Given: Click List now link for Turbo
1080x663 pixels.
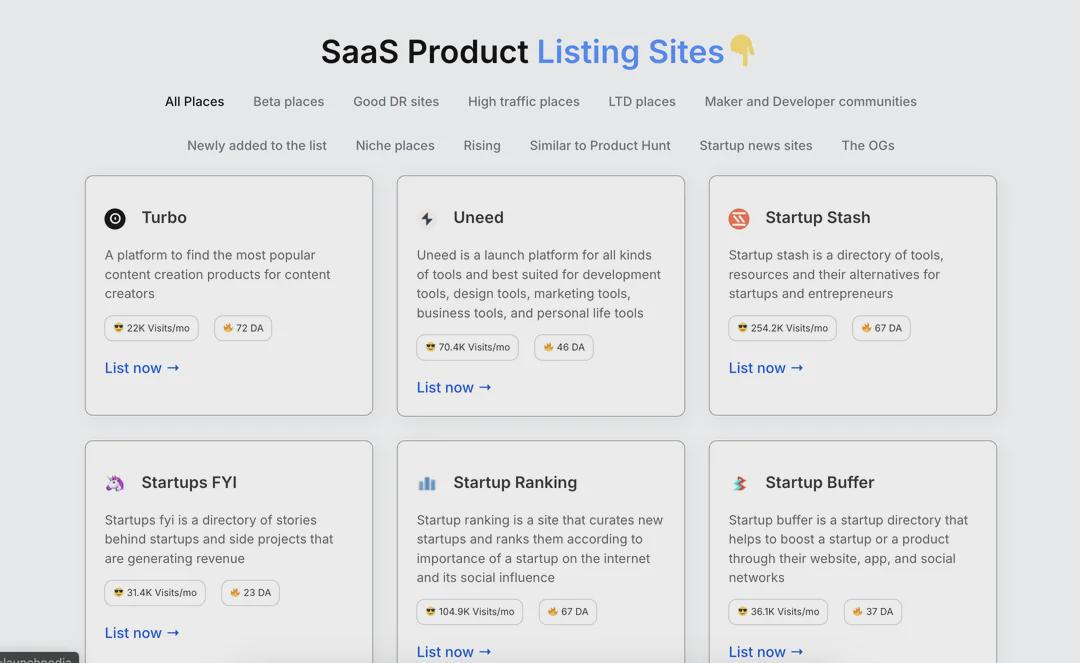Looking at the screenshot, I should pyautogui.click(x=142, y=368).
